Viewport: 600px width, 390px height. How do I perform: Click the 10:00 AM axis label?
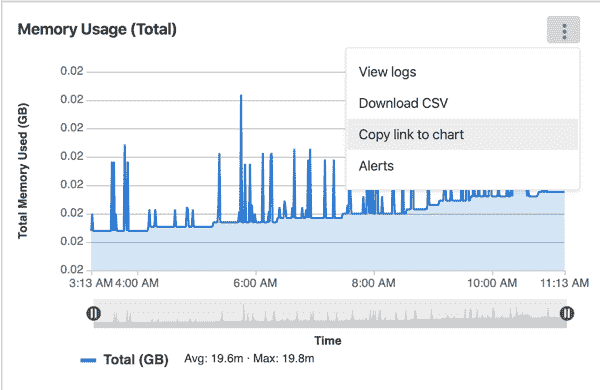pyautogui.click(x=492, y=283)
